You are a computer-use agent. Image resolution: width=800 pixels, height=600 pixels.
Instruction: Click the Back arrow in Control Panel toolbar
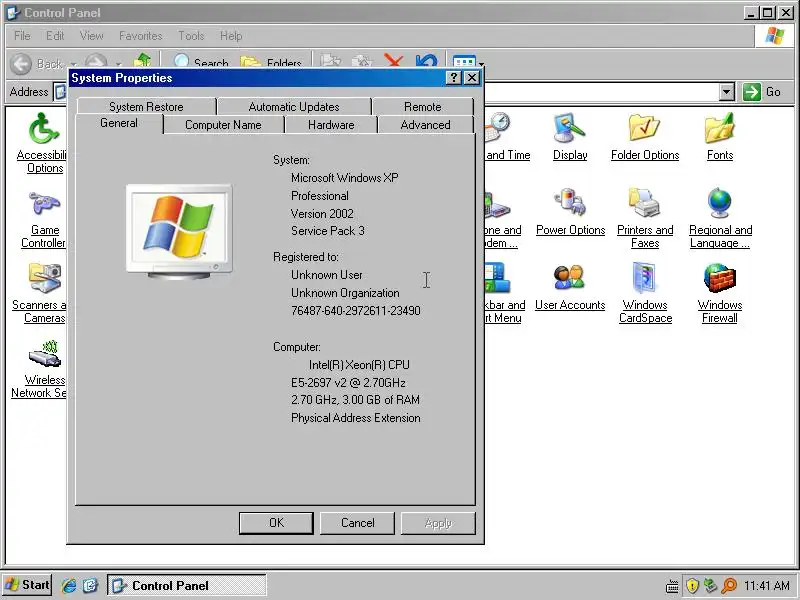21,64
